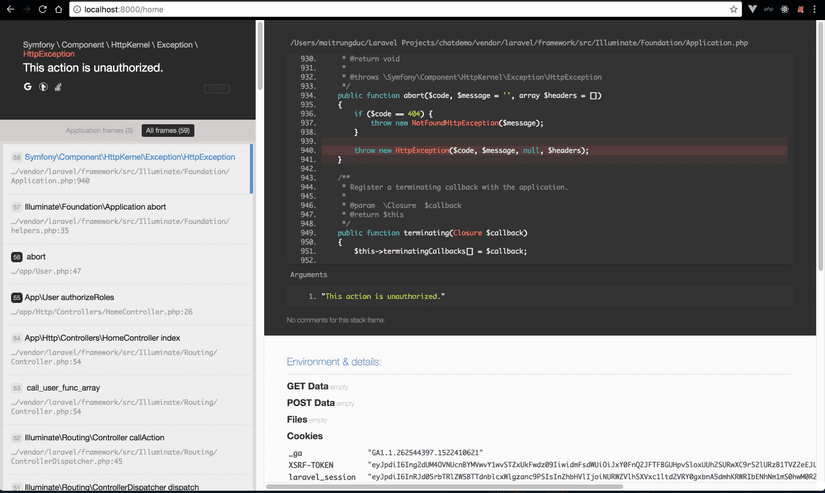Click the Application.php file path above code
825x493 pixels.
(519, 43)
